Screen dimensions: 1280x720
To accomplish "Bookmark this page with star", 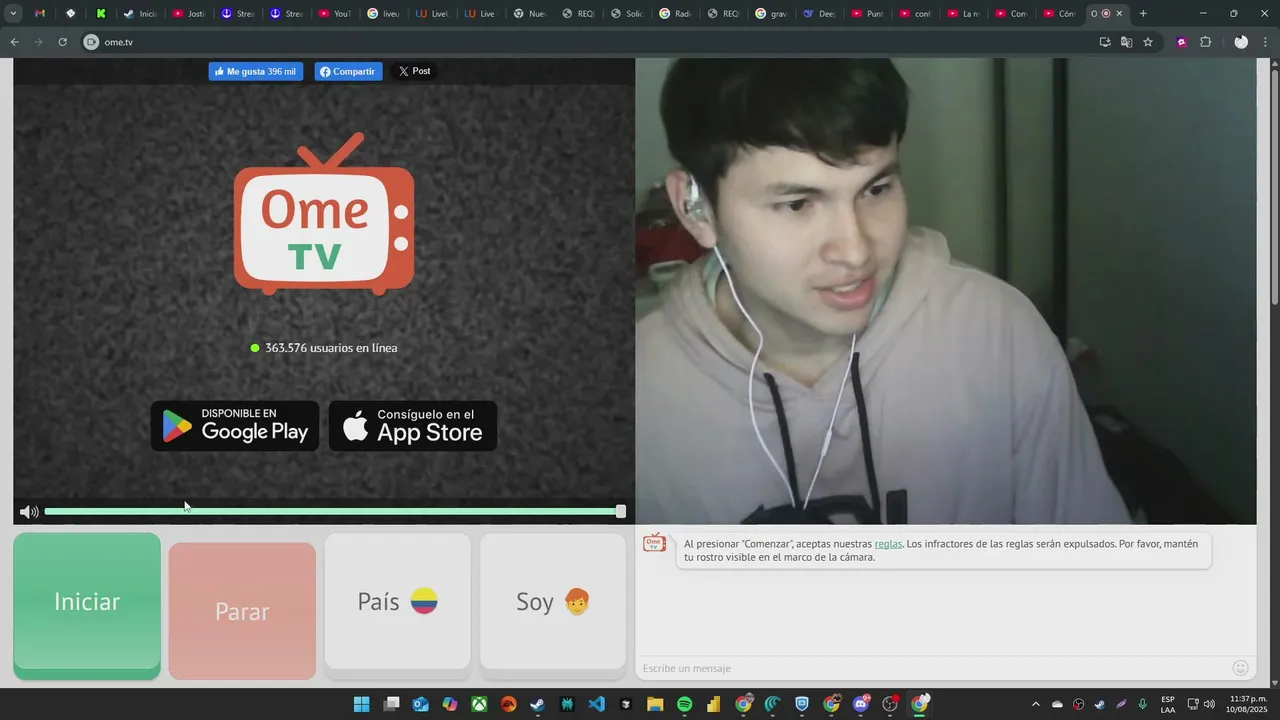I will click(1148, 42).
